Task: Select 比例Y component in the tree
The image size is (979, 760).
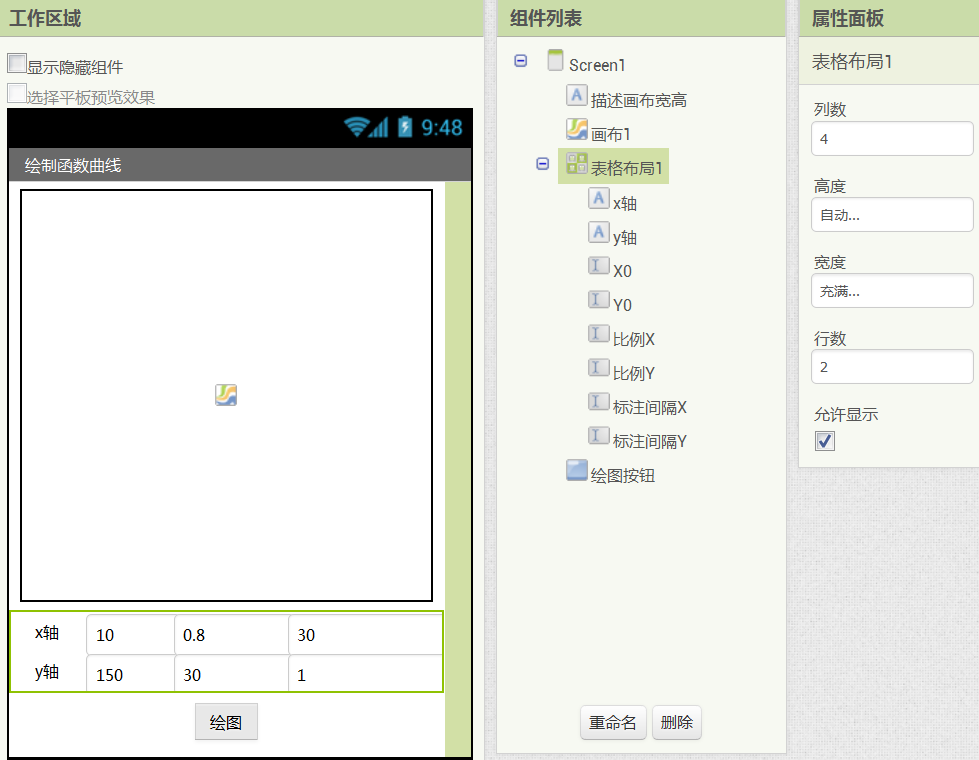Action: [634, 373]
